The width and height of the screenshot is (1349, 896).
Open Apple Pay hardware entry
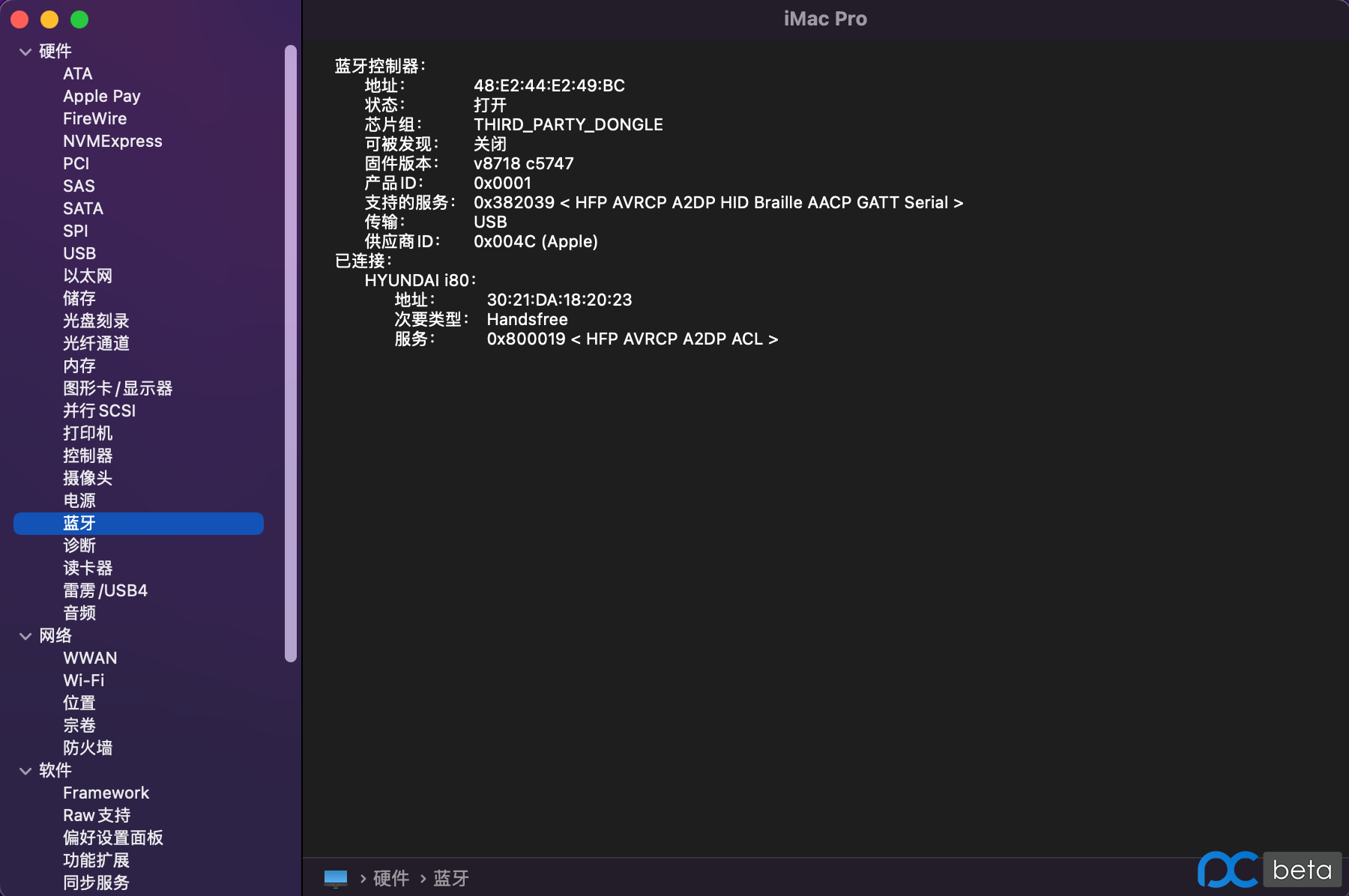point(102,96)
